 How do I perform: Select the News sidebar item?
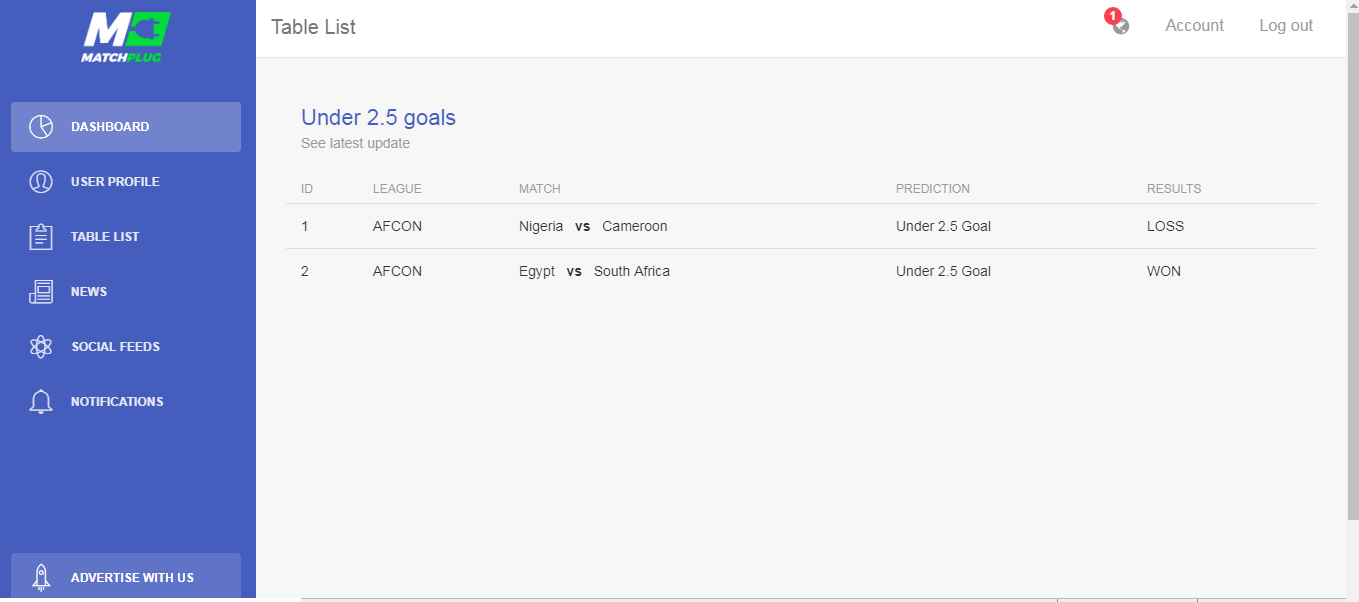click(126, 292)
